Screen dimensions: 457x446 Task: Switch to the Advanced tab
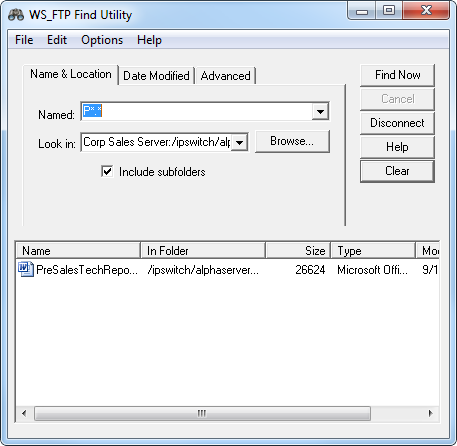tap(226, 76)
